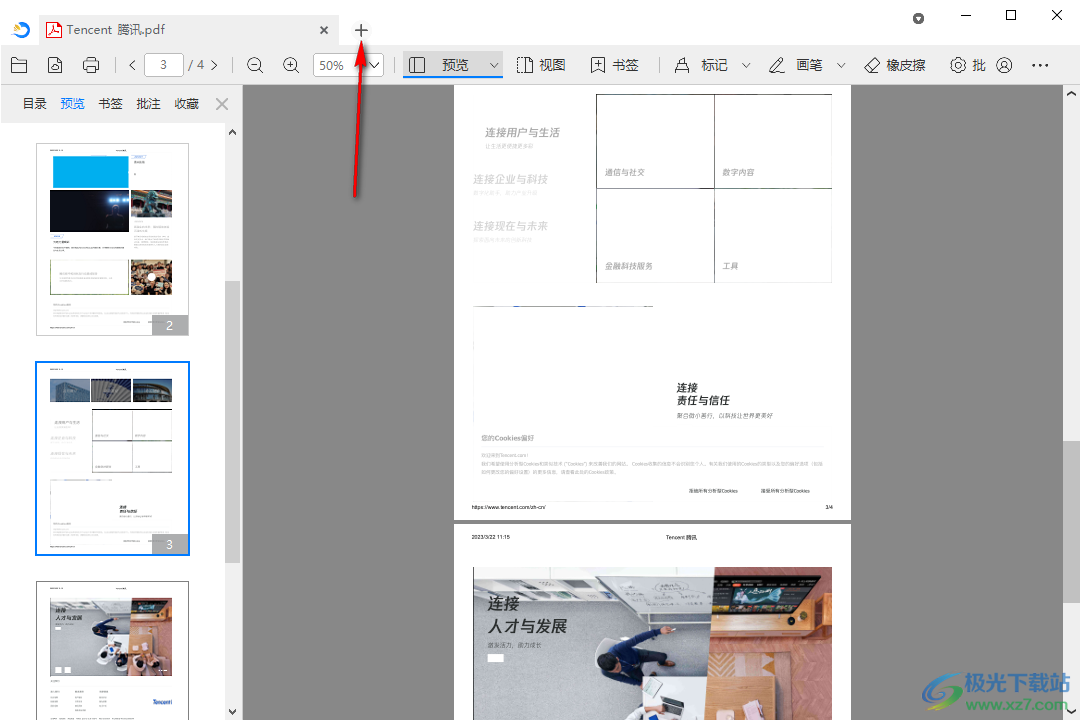Select page 3 thumbnail
The image size is (1081, 721).
[112, 458]
